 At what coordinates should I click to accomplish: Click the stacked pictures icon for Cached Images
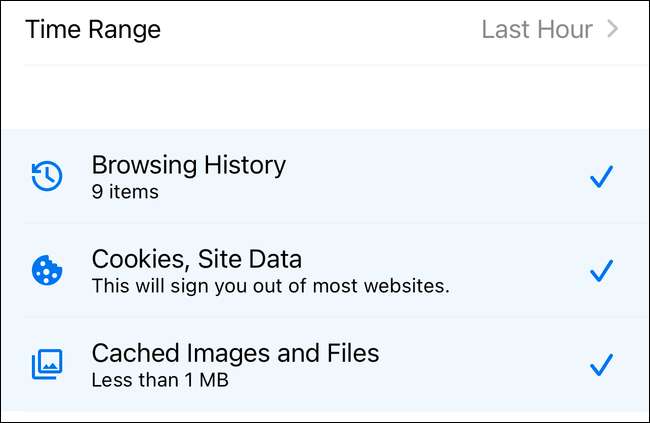[x=46, y=364]
